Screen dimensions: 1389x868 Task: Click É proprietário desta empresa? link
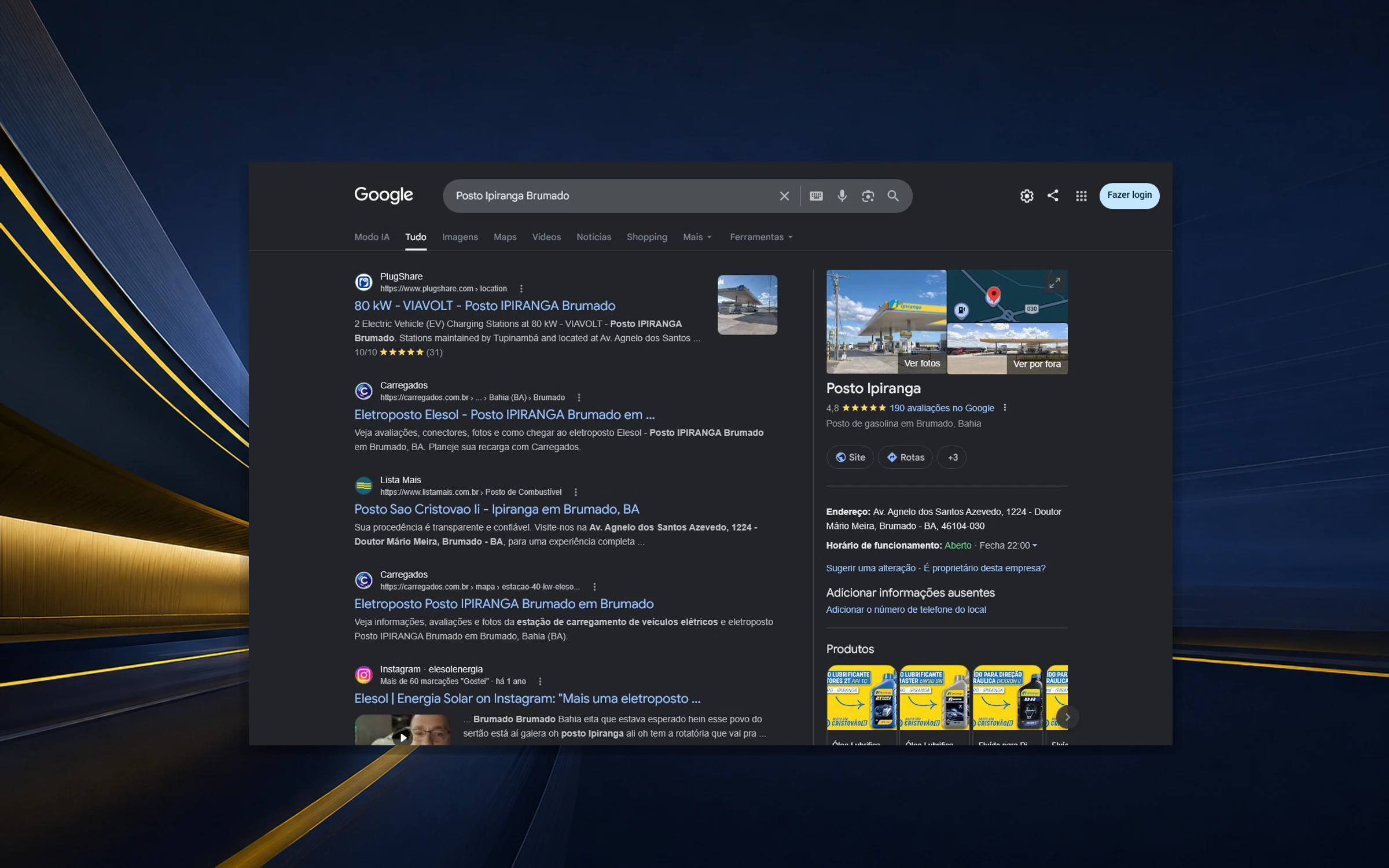click(984, 568)
